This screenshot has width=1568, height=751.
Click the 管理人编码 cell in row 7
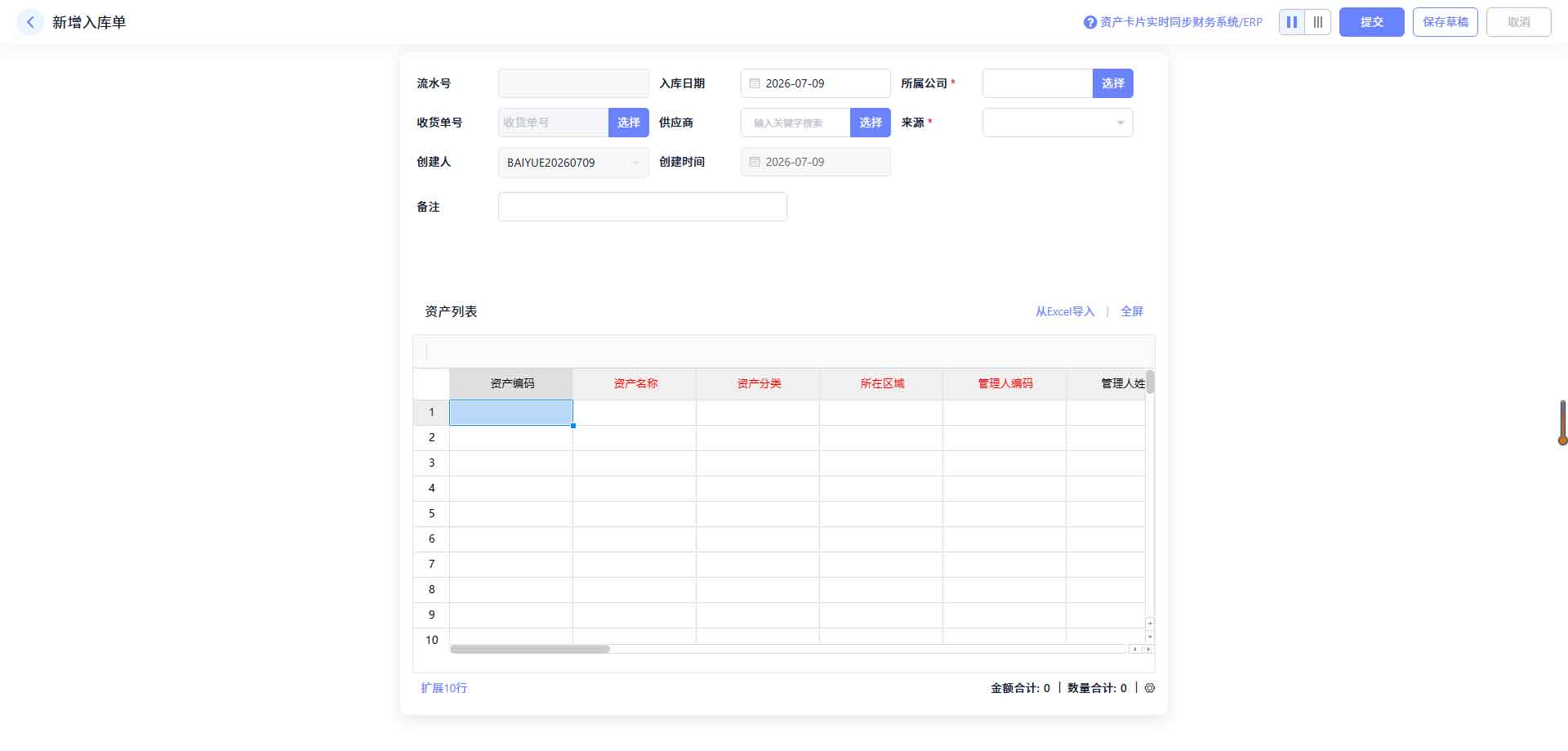coord(1004,565)
